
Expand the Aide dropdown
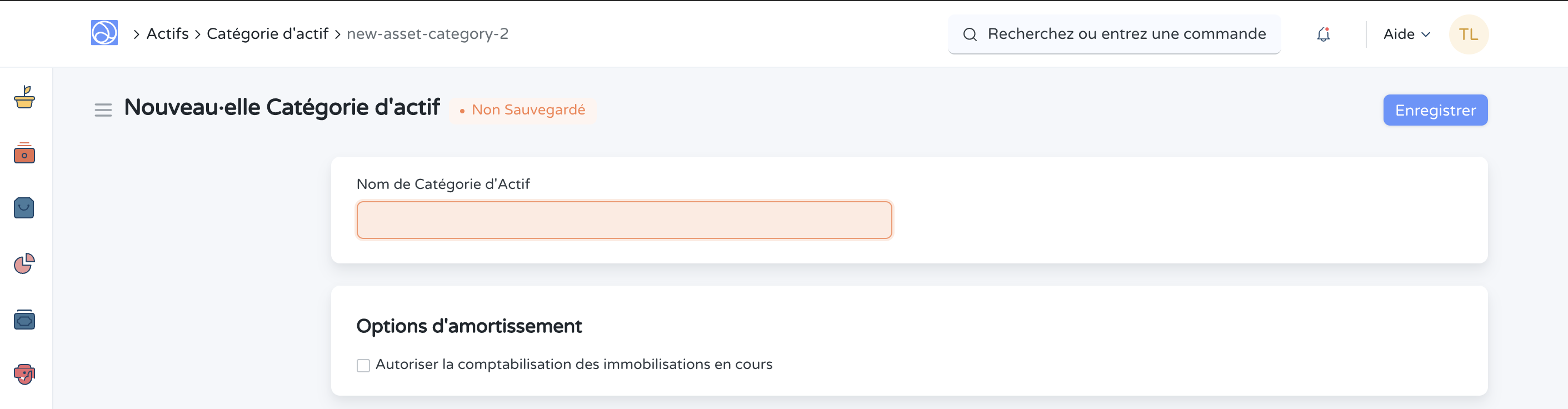click(1406, 34)
